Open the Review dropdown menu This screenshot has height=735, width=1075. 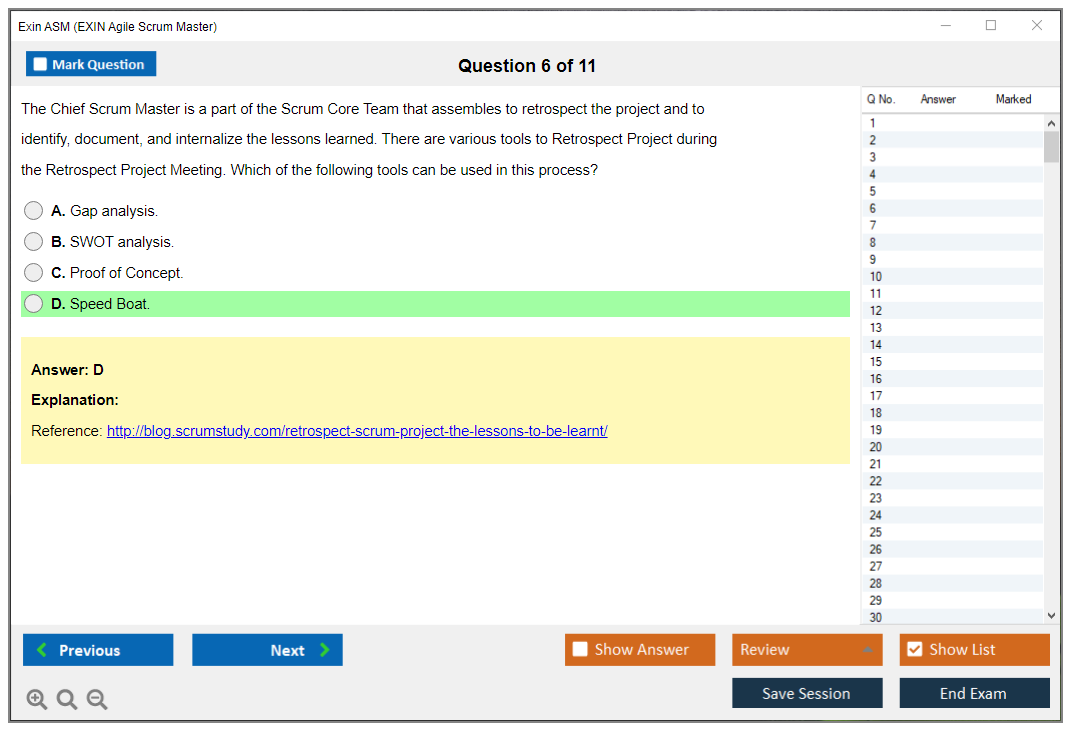tap(806, 649)
